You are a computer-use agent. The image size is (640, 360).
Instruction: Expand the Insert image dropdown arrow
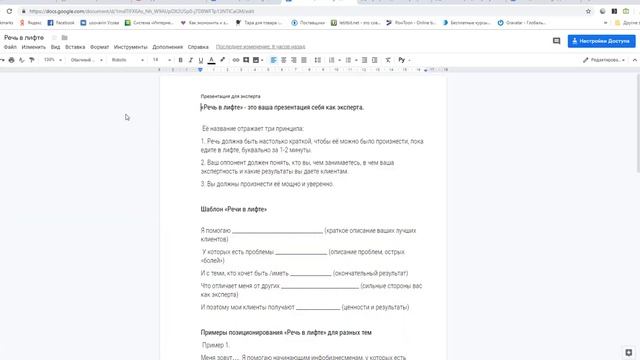[x=262, y=60]
